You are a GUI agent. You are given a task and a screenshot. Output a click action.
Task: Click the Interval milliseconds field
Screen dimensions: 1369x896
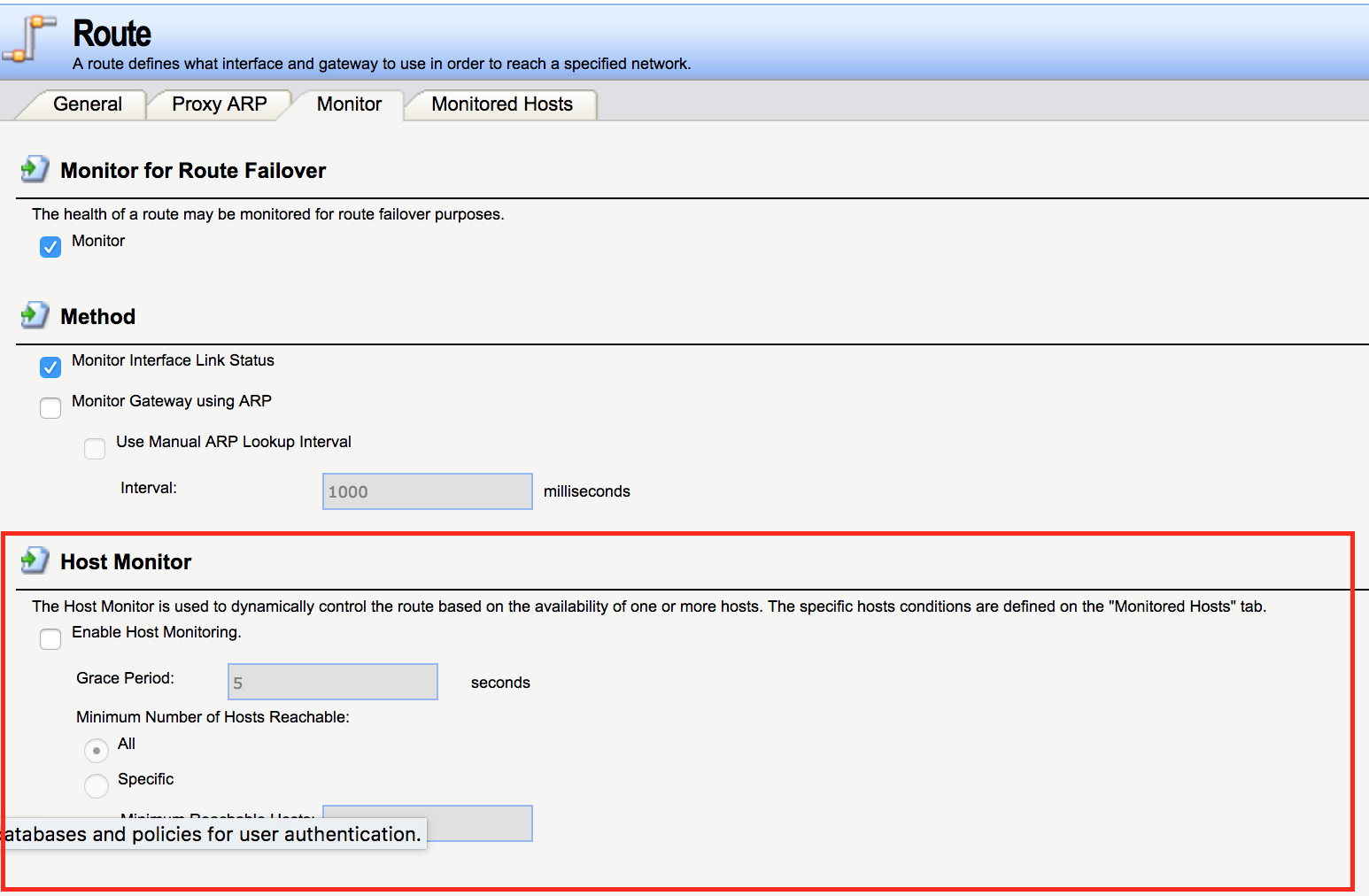(x=427, y=491)
